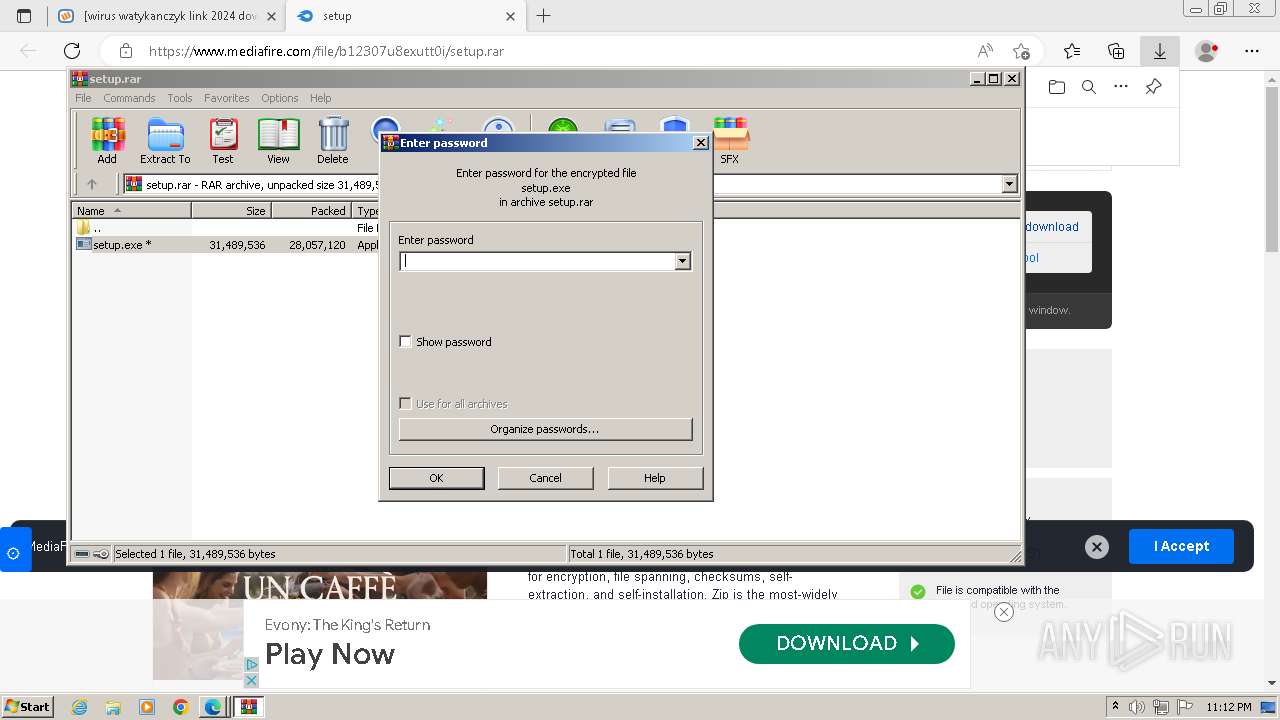Image resolution: width=1280 pixels, height=720 pixels.
Task: Accept cookies with I Accept button
Action: [x=1181, y=547]
